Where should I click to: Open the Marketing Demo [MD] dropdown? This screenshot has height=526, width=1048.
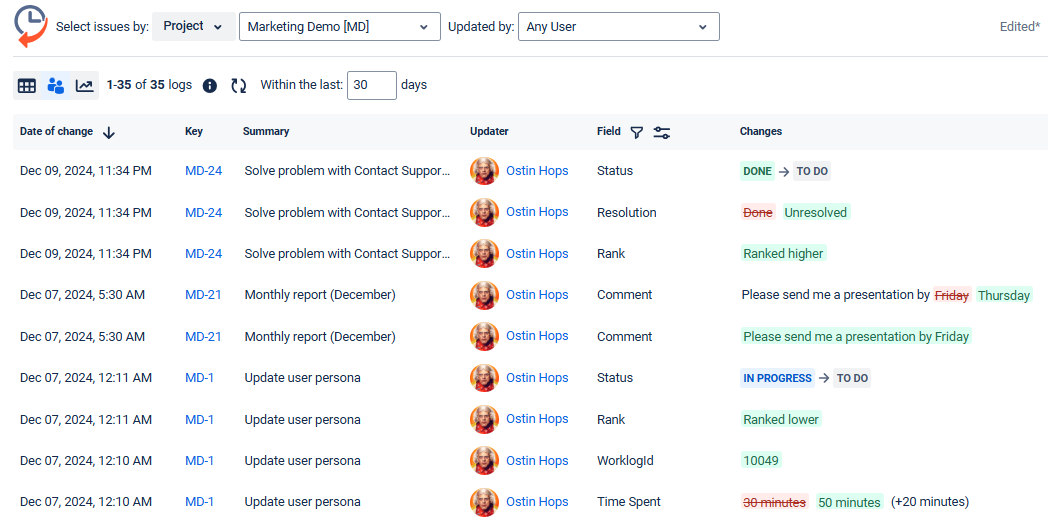(x=339, y=27)
